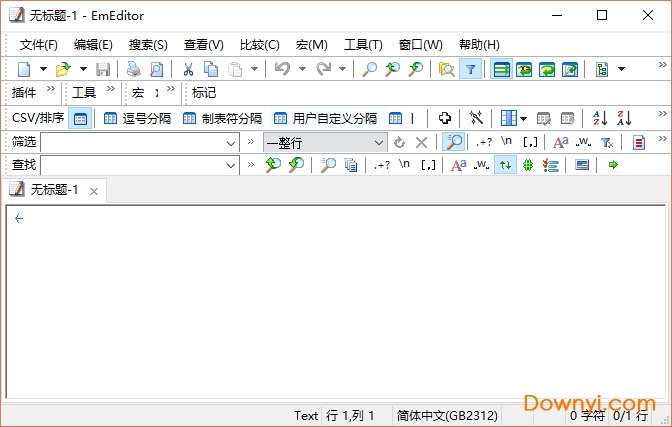Image resolution: width=672 pixels, height=427 pixels.
Task: Sort descending with the Z-A icon
Action: pos(624,118)
